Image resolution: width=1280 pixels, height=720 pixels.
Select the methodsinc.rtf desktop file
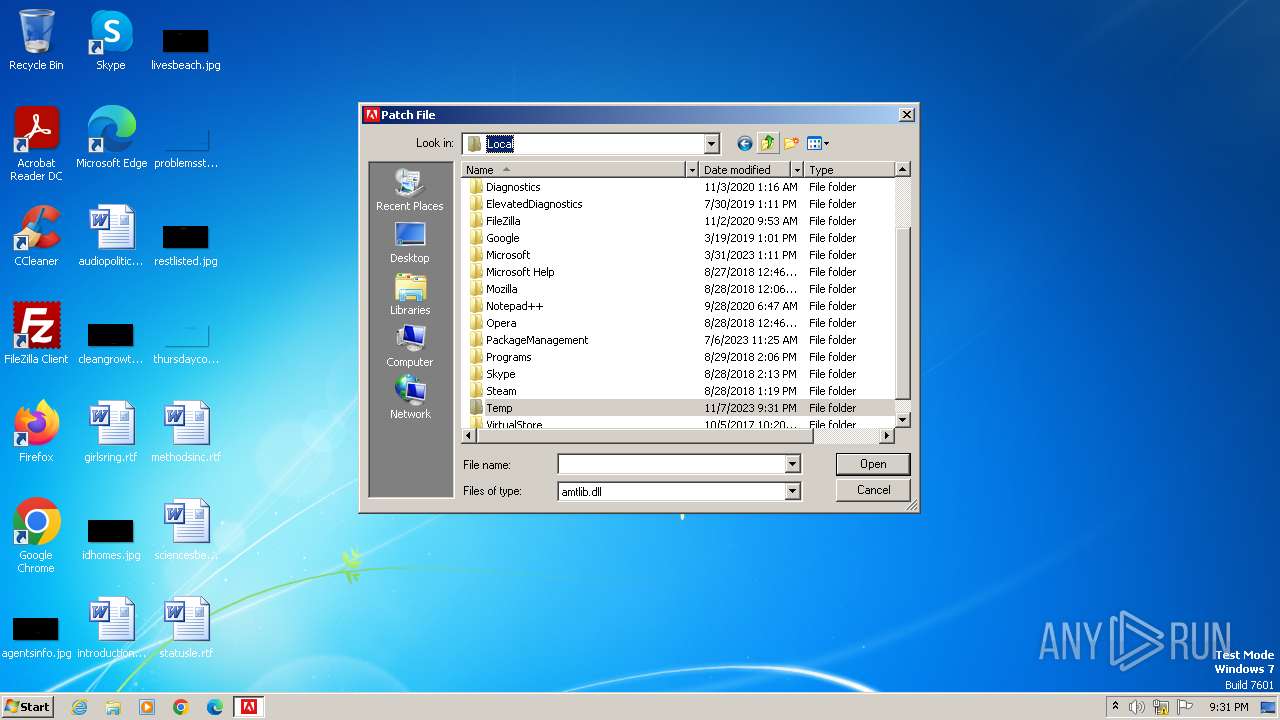tap(185, 433)
